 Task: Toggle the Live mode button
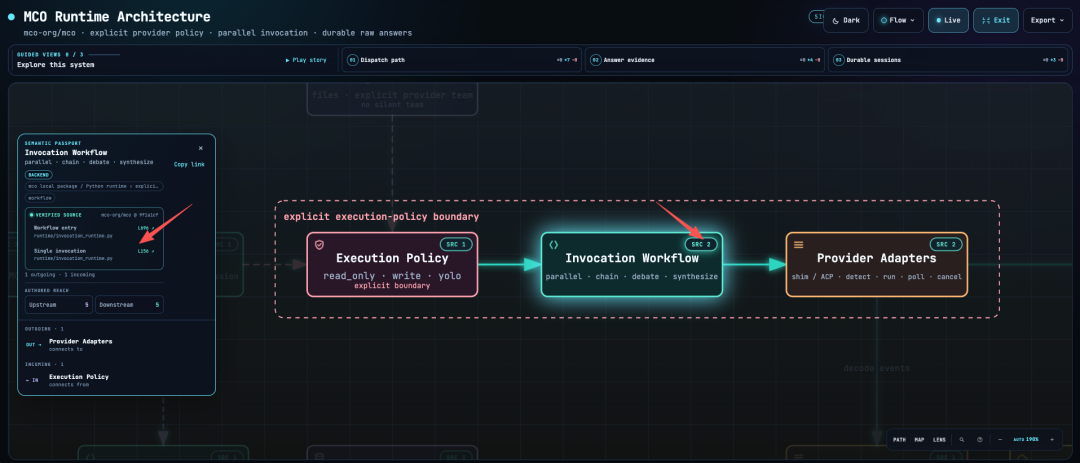948,20
